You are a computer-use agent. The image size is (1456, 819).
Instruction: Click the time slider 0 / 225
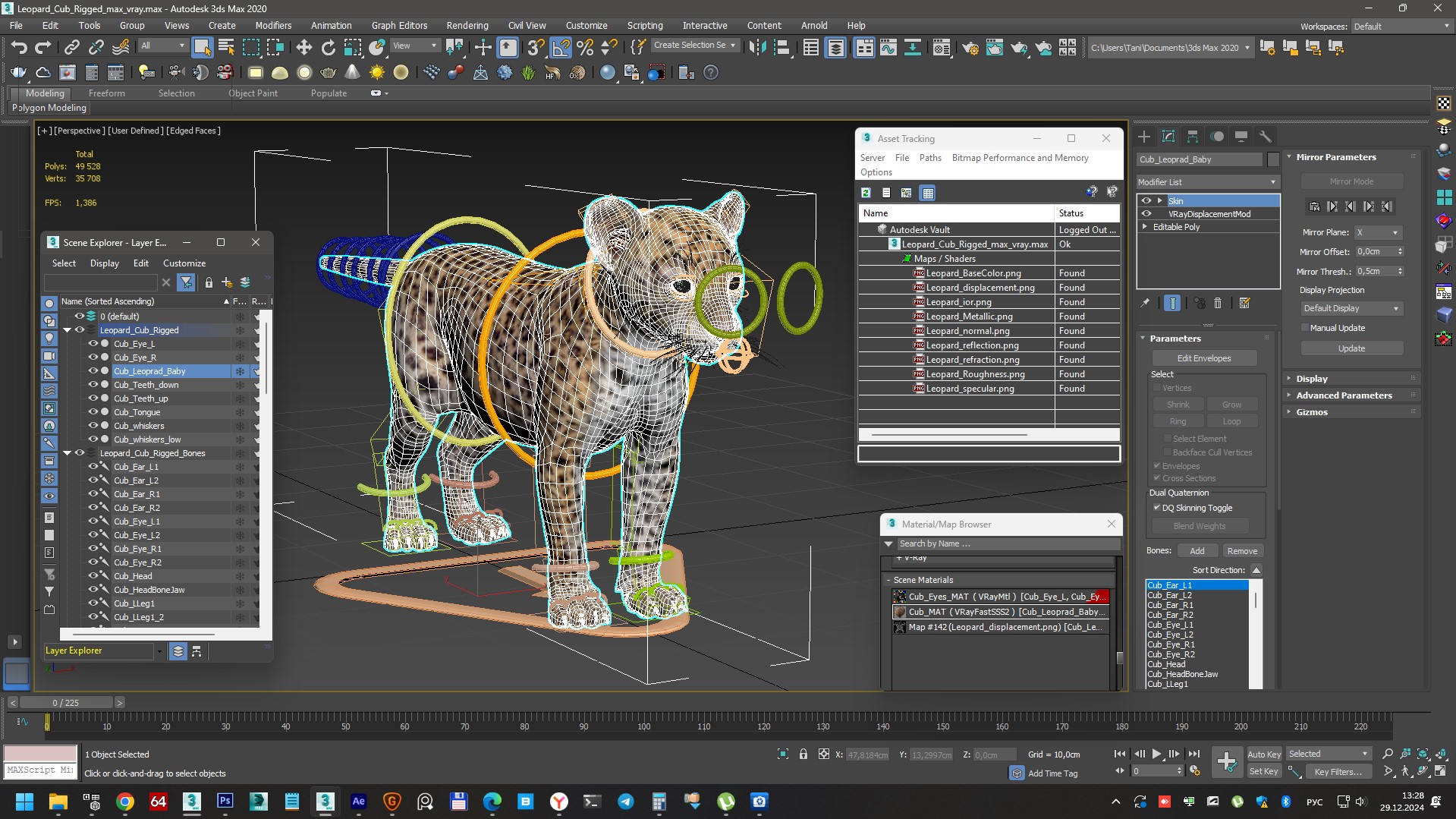66,703
